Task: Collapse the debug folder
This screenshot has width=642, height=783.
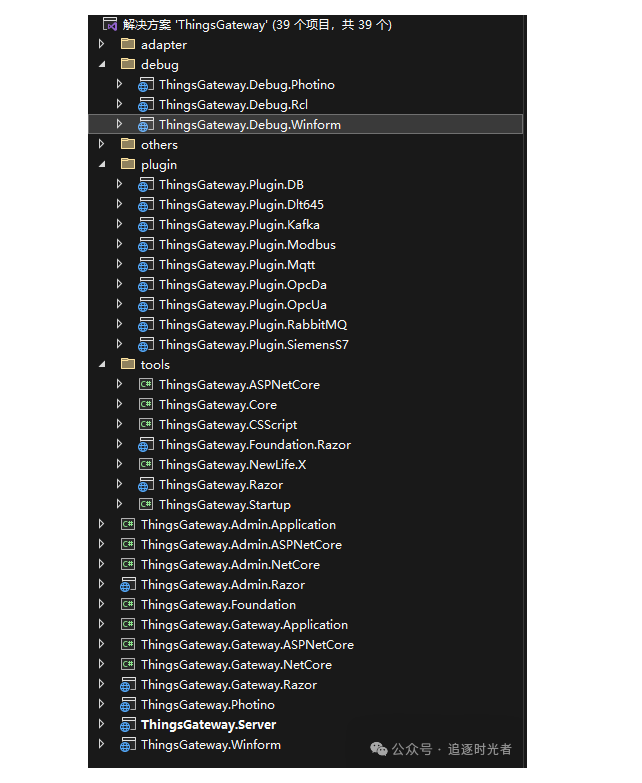Action: click(102, 64)
